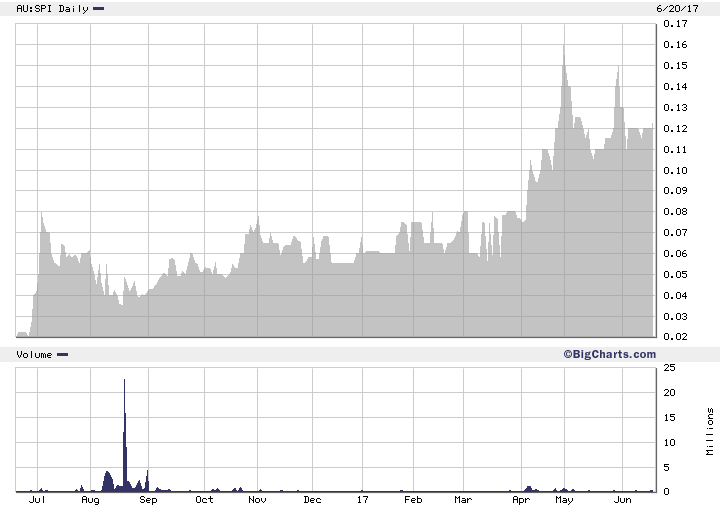Click the Oct month label

click(x=204, y=499)
